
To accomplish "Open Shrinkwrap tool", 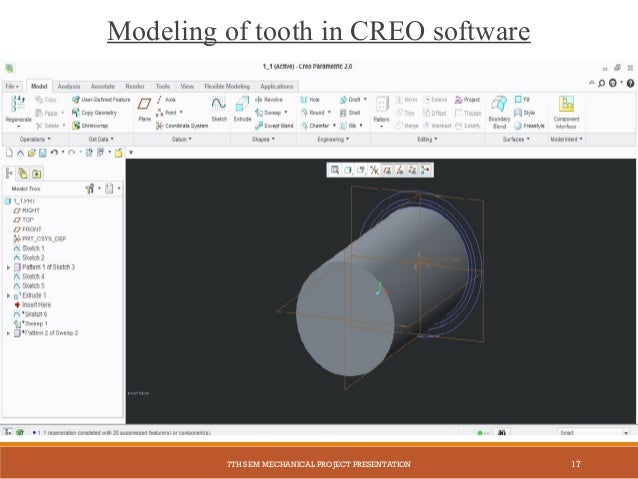I will click(x=90, y=126).
